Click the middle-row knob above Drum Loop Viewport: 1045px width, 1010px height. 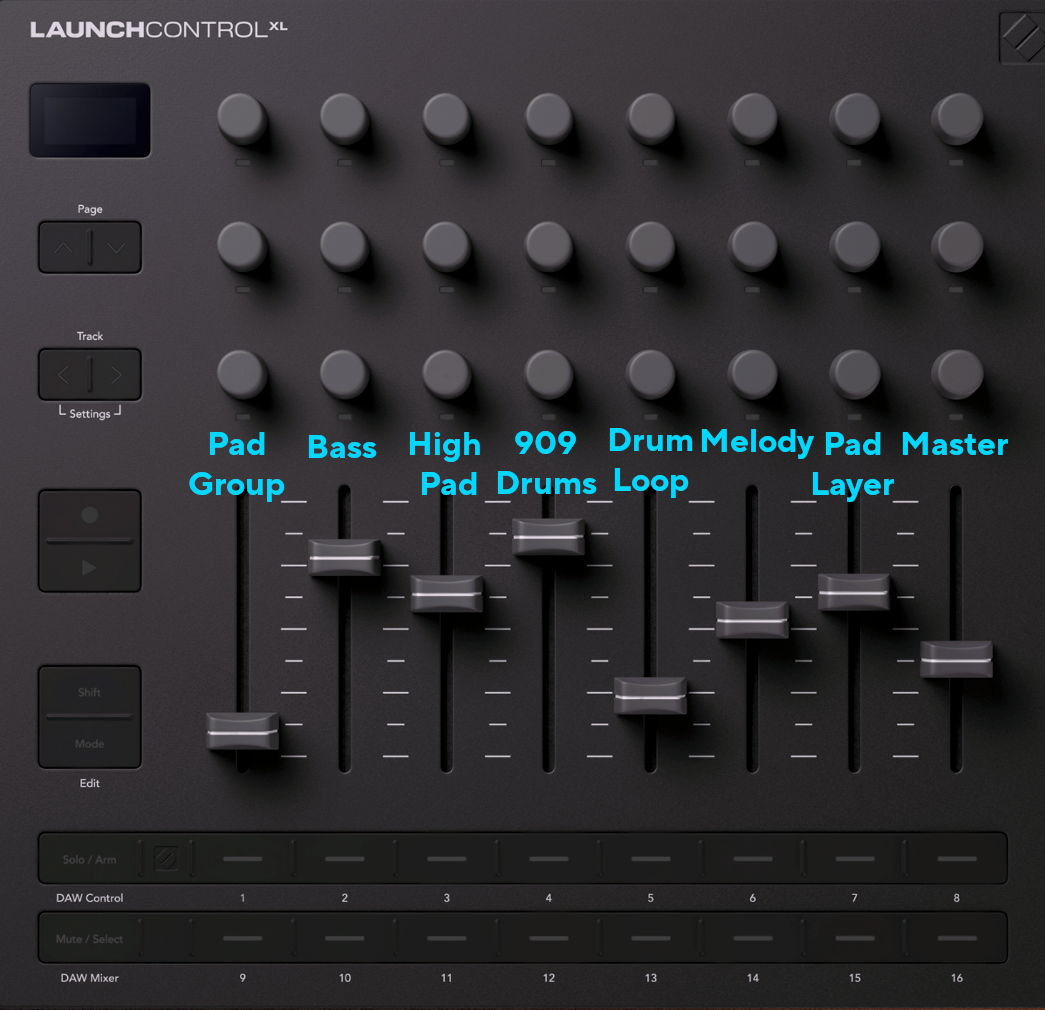tap(651, 247)
